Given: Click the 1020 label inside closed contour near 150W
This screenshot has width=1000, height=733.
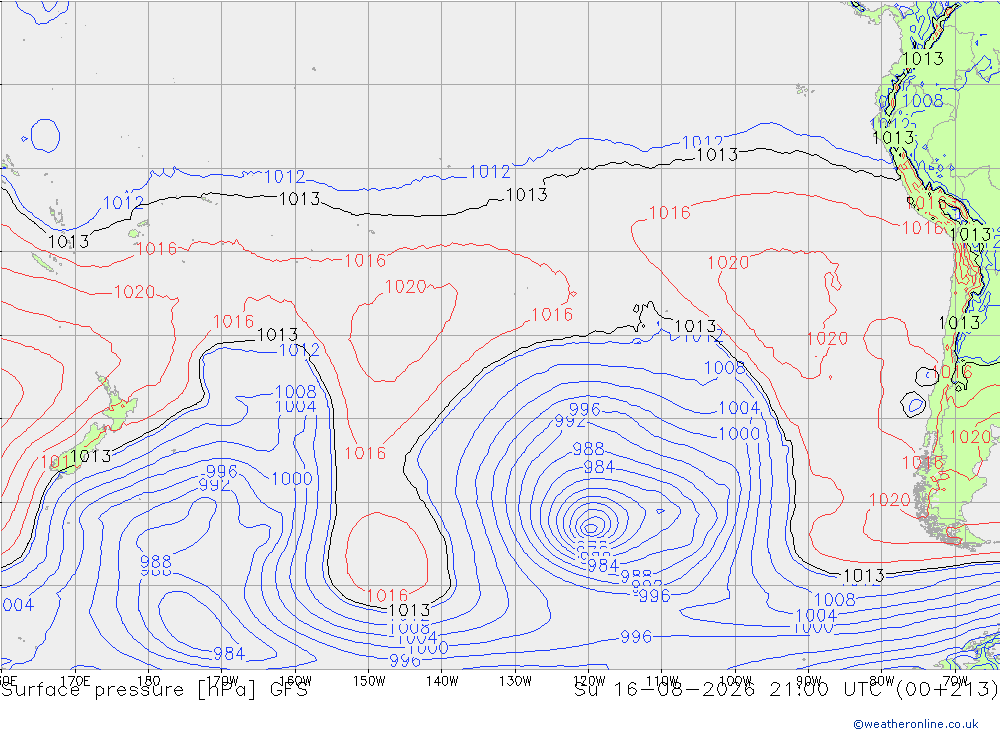Looking at the screenshot, I should point(406,286).
